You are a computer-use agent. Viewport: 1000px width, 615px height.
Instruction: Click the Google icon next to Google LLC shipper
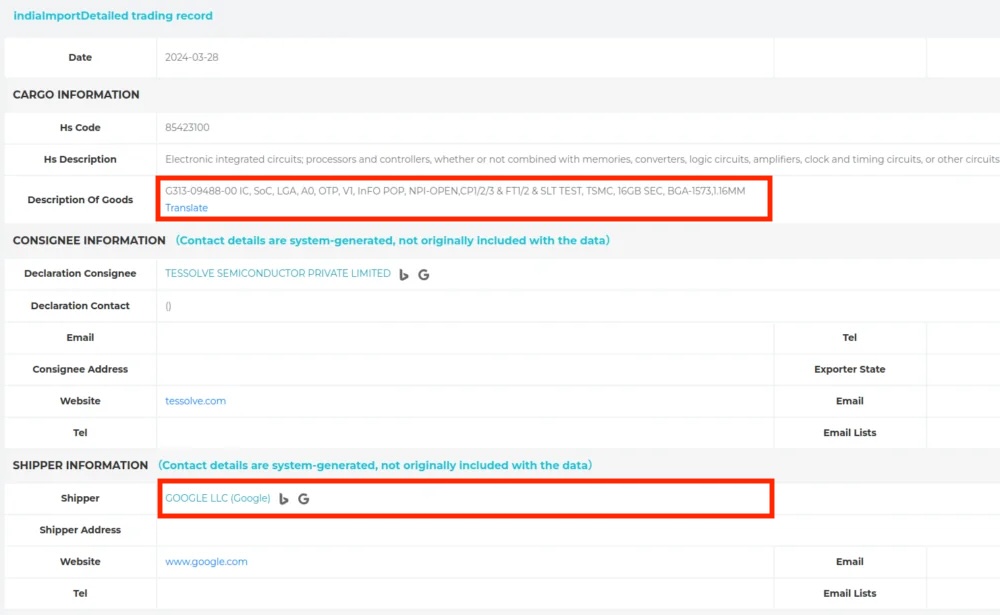click(304, 498)
